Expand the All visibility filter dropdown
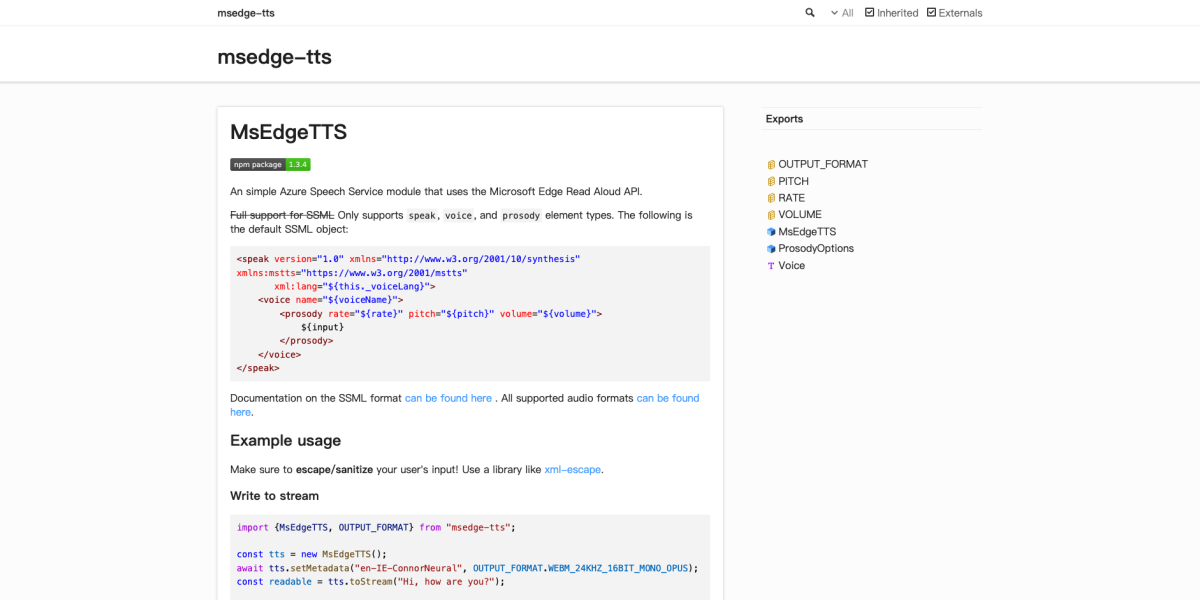 (x=842, y=13)
